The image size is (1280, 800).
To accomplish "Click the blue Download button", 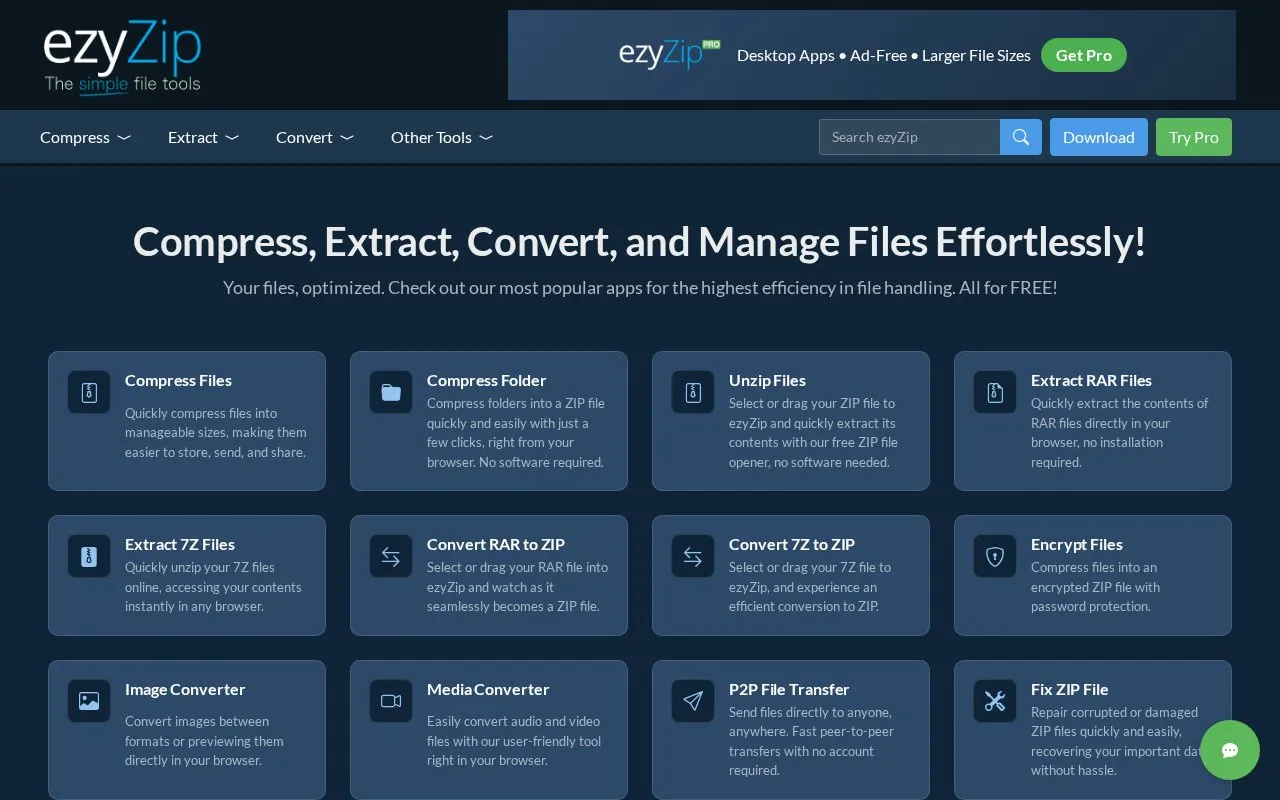I will 1099,137.
